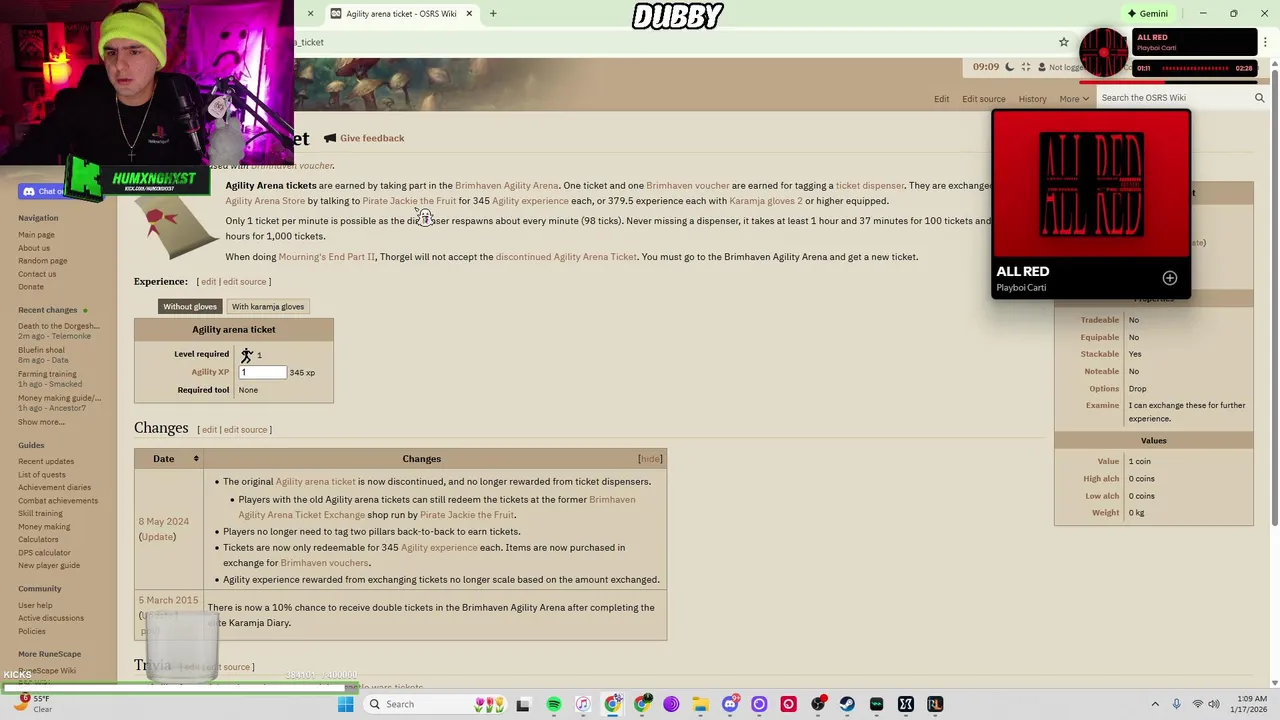The width and height of the screenshot is (1280, 720).
Task: Click the Discord Chat button in the sidebar
Action: click(43, 191)
